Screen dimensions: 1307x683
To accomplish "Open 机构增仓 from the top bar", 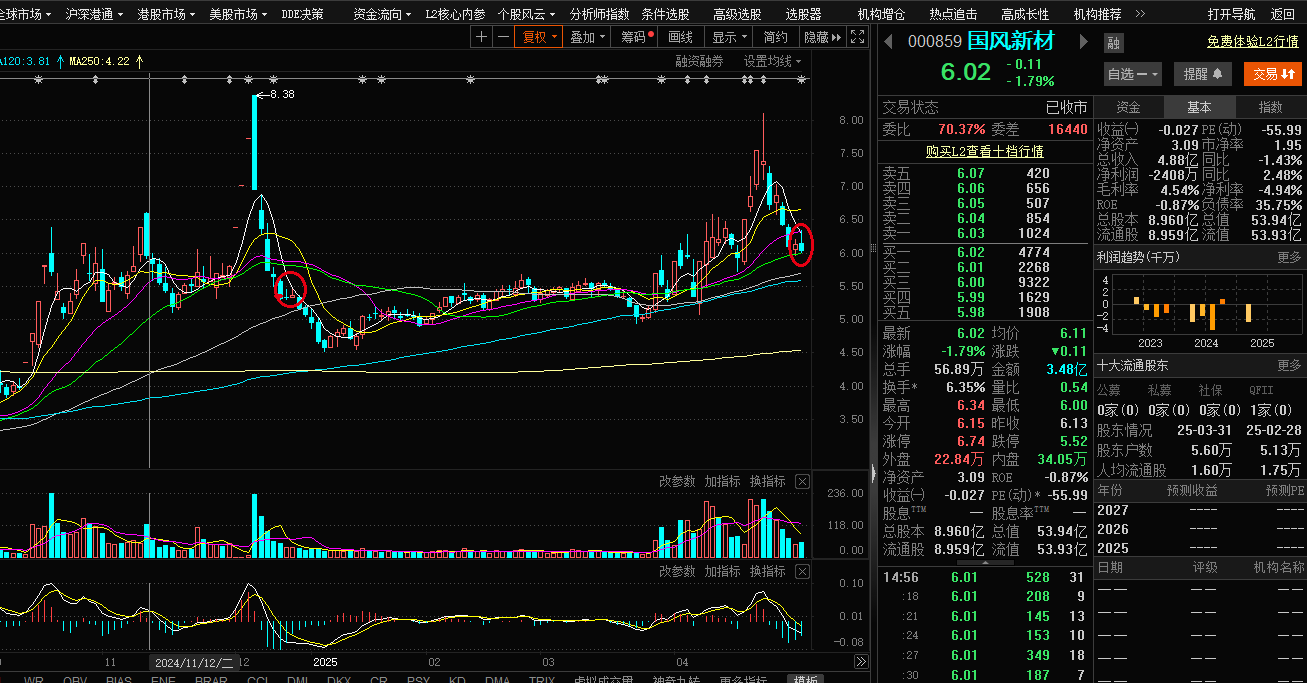I will 882,14.
